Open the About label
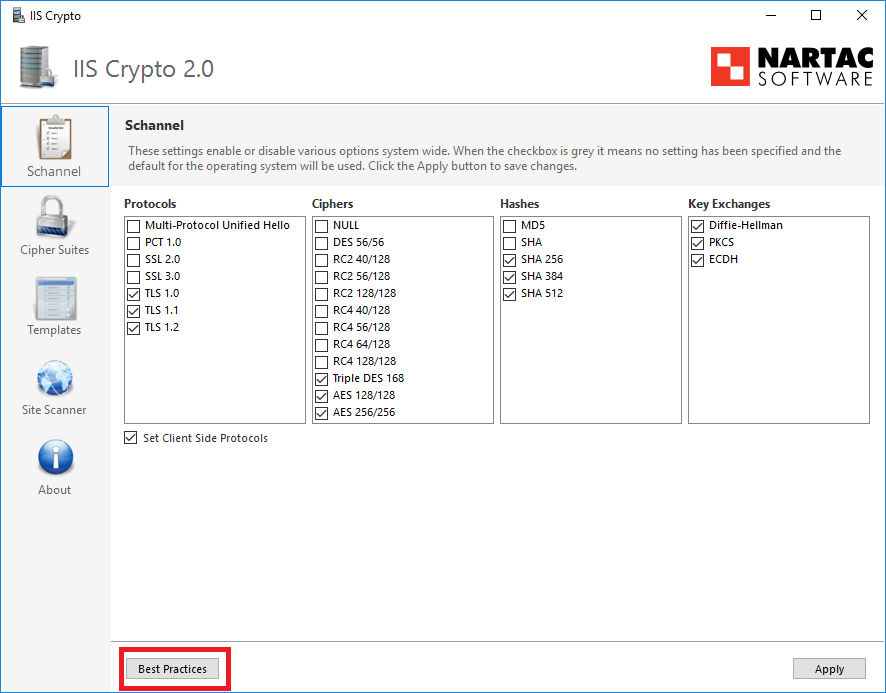 tap(55, 490)
